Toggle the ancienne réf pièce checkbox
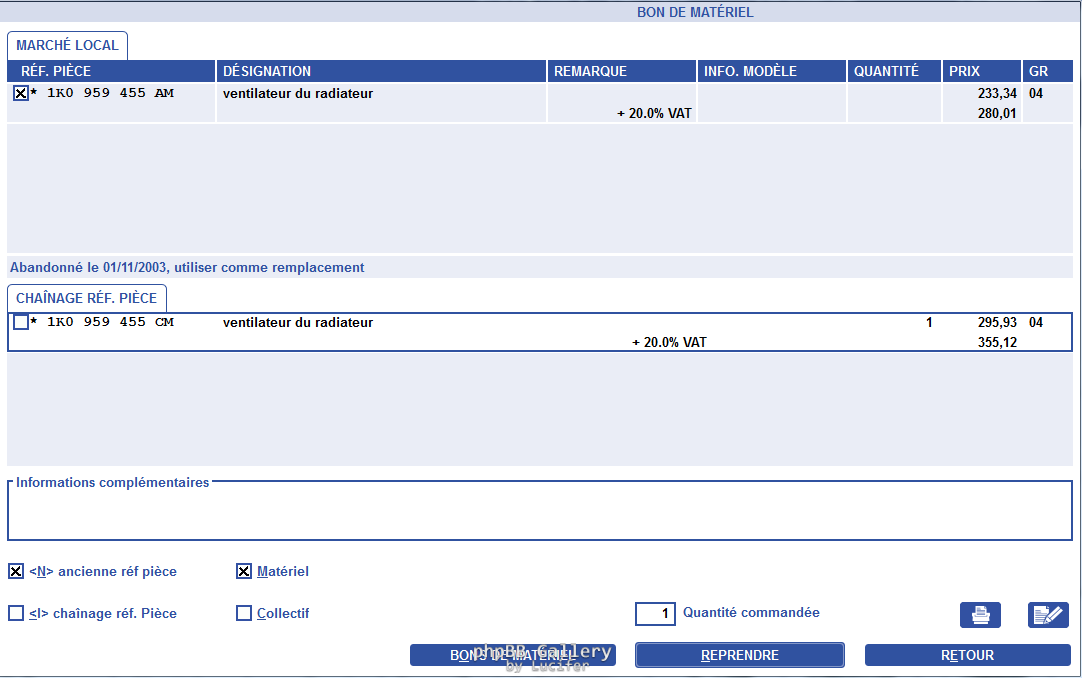1082x678 pixels. click(16, 572)
